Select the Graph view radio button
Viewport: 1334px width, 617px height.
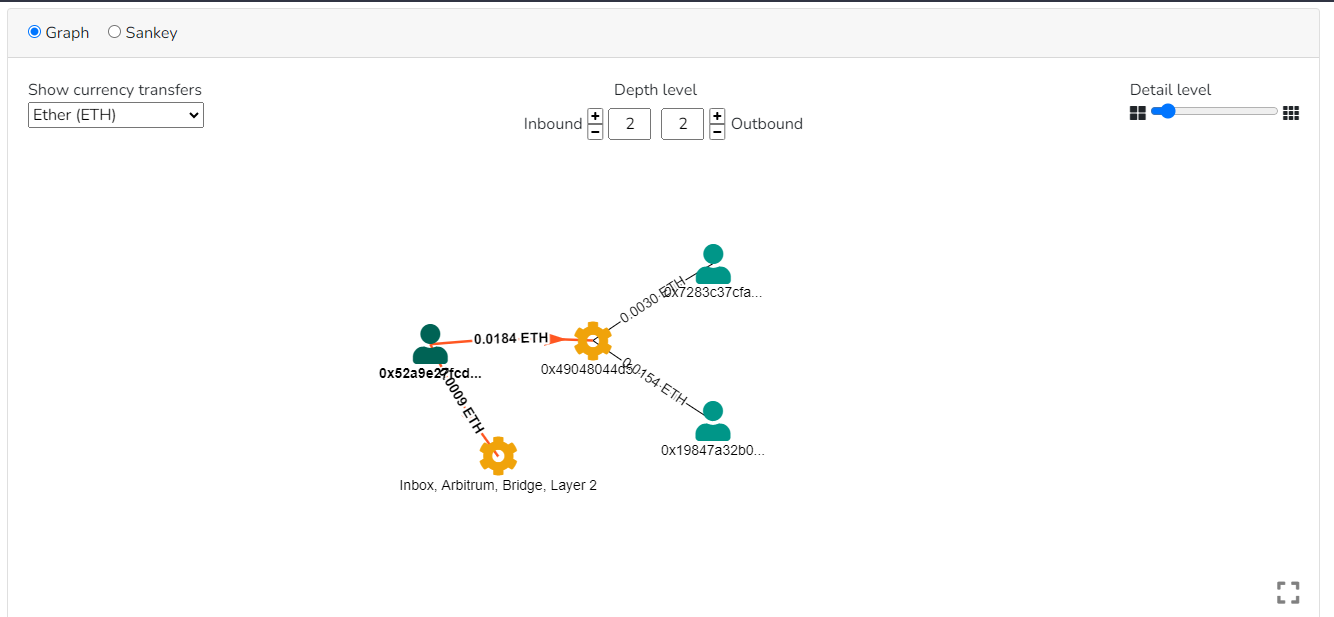coord(35,32)
